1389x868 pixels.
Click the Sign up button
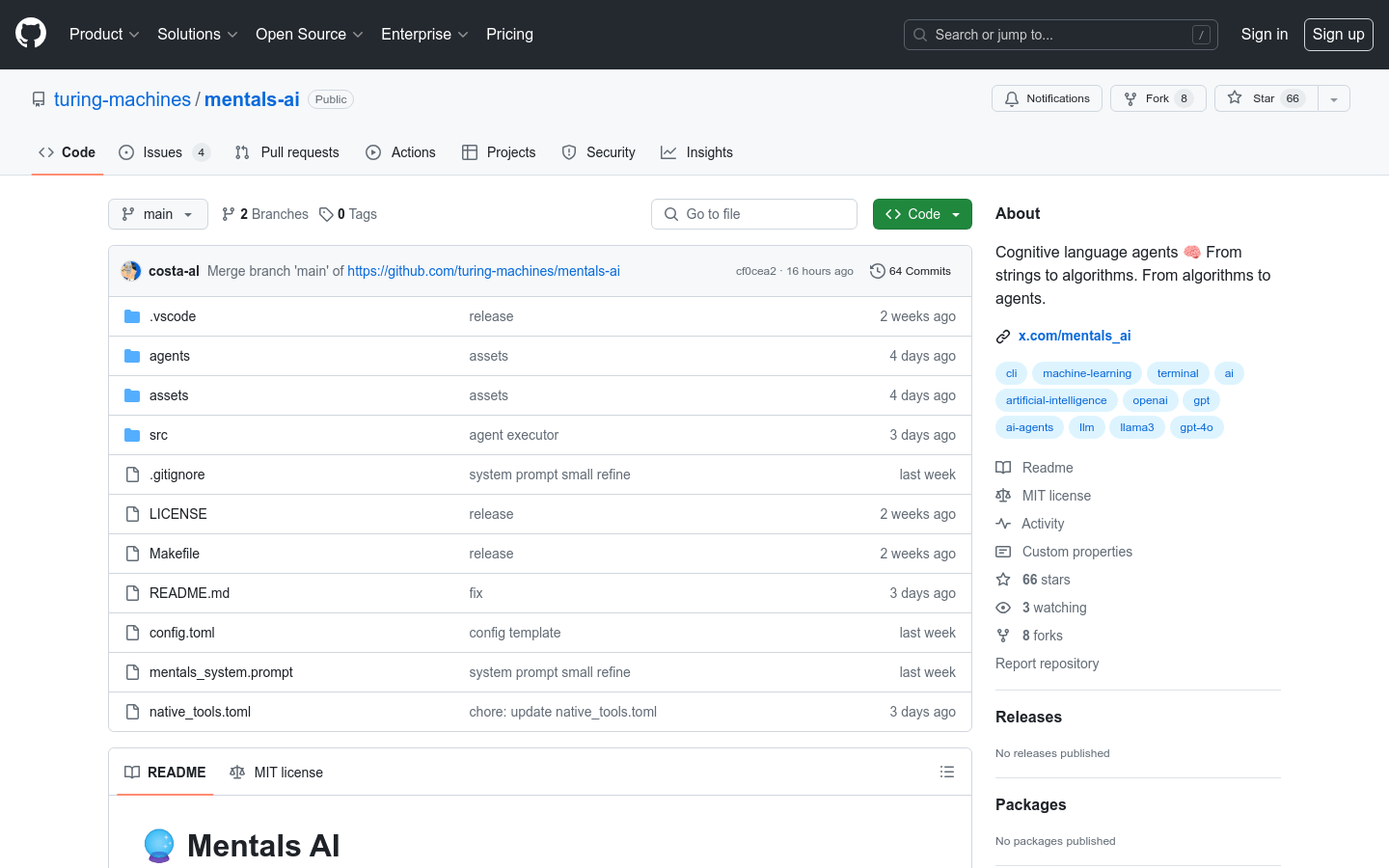pos(1339,34)
